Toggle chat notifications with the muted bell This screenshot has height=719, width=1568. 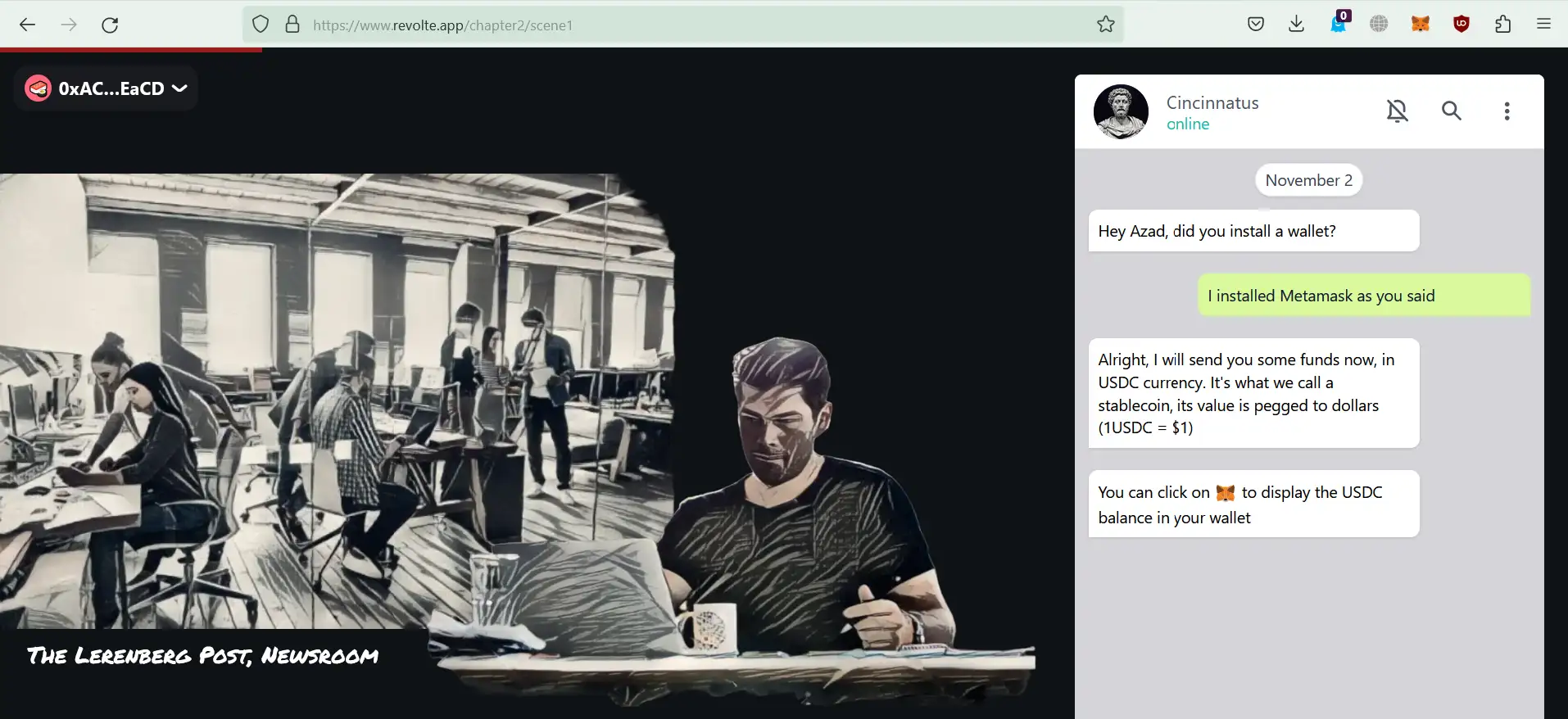[1397, 111]
